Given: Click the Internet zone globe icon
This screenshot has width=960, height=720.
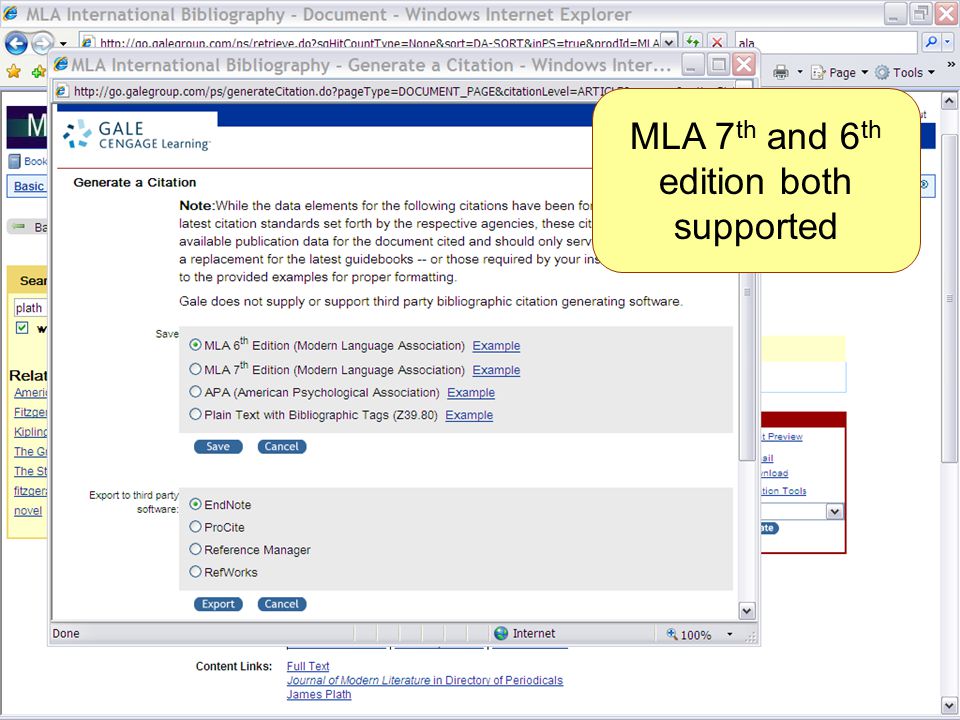Looking at the screenshot, I should tap(501, 634).
